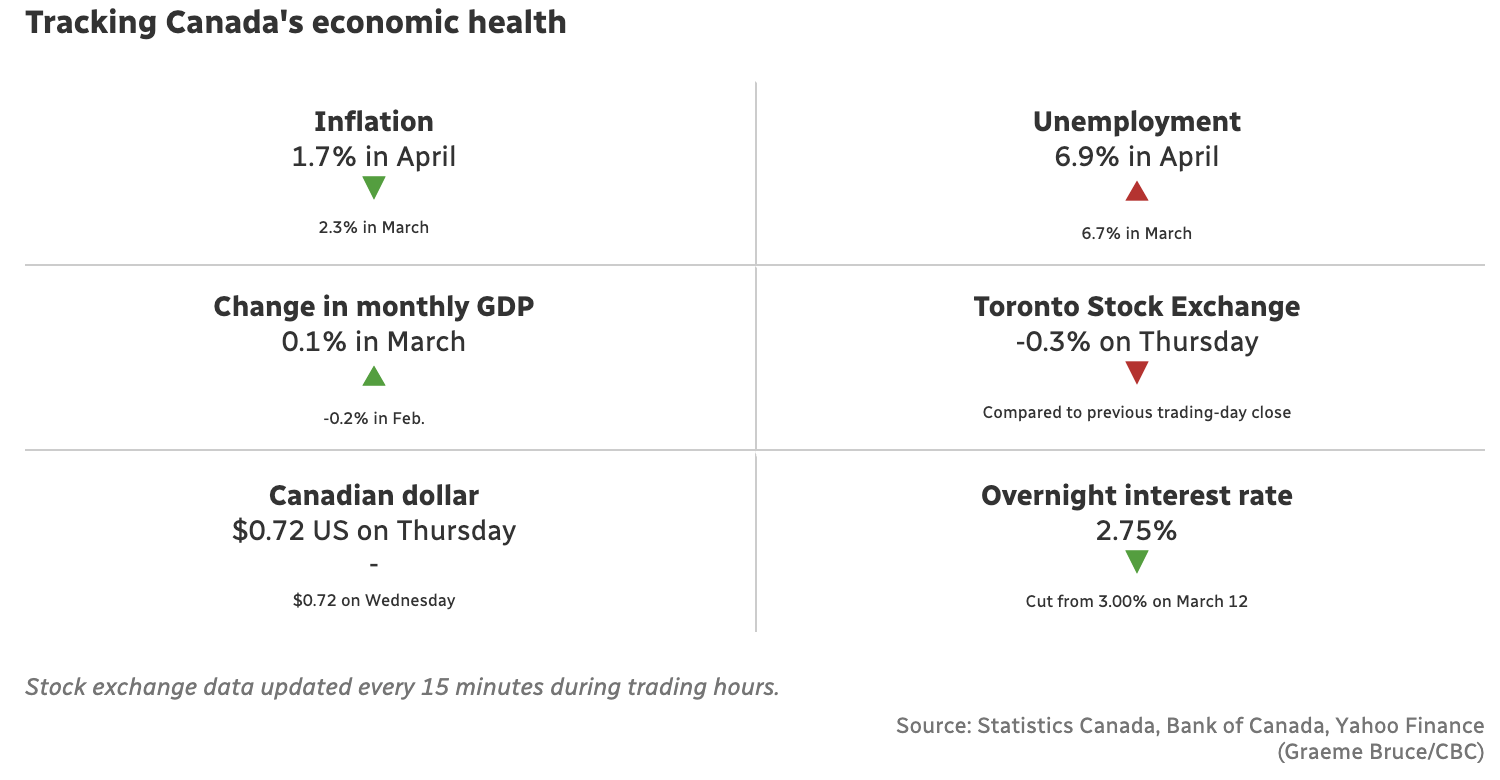This screenshot has width=1500, height=780.
Task: Select the 'Tracking Canada's economic health' title
Action: pyautogui.click(x=296, y=22)
